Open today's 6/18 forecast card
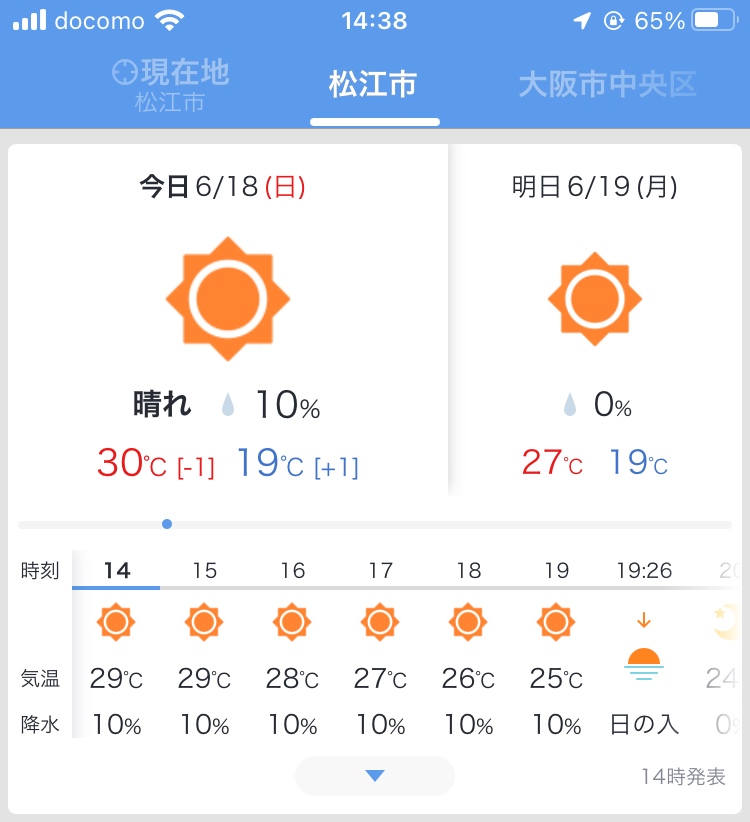The height and width of the screenshot is (822, 750). coord(228,320)
